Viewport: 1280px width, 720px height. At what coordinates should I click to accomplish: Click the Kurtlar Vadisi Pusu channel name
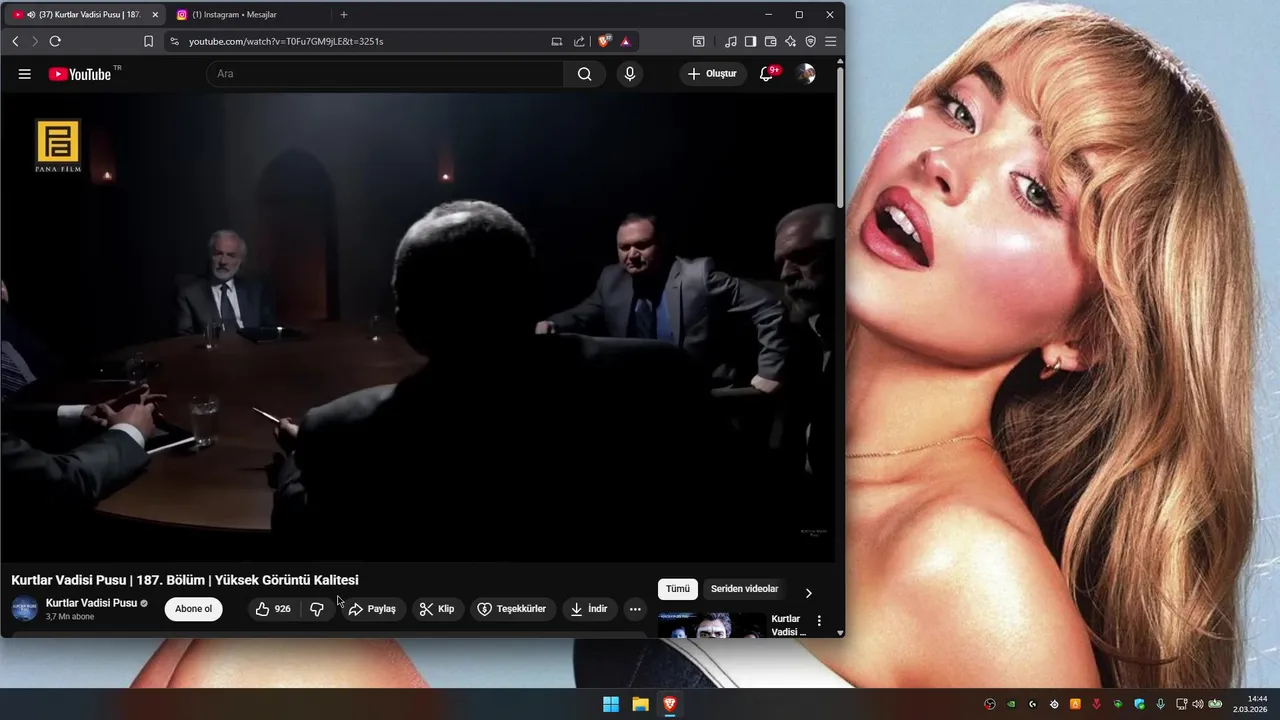pos(91,603)
